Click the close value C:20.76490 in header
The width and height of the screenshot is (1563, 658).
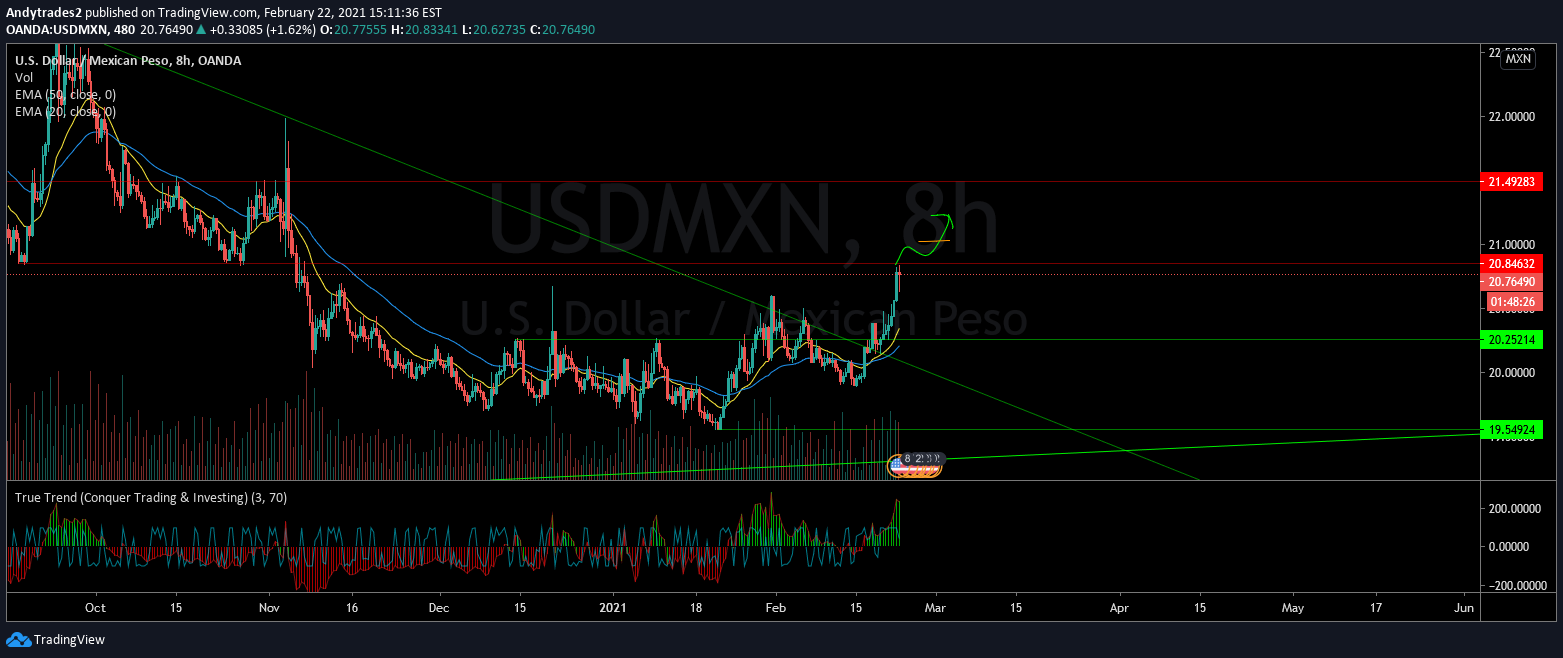[x=563, y=30]
